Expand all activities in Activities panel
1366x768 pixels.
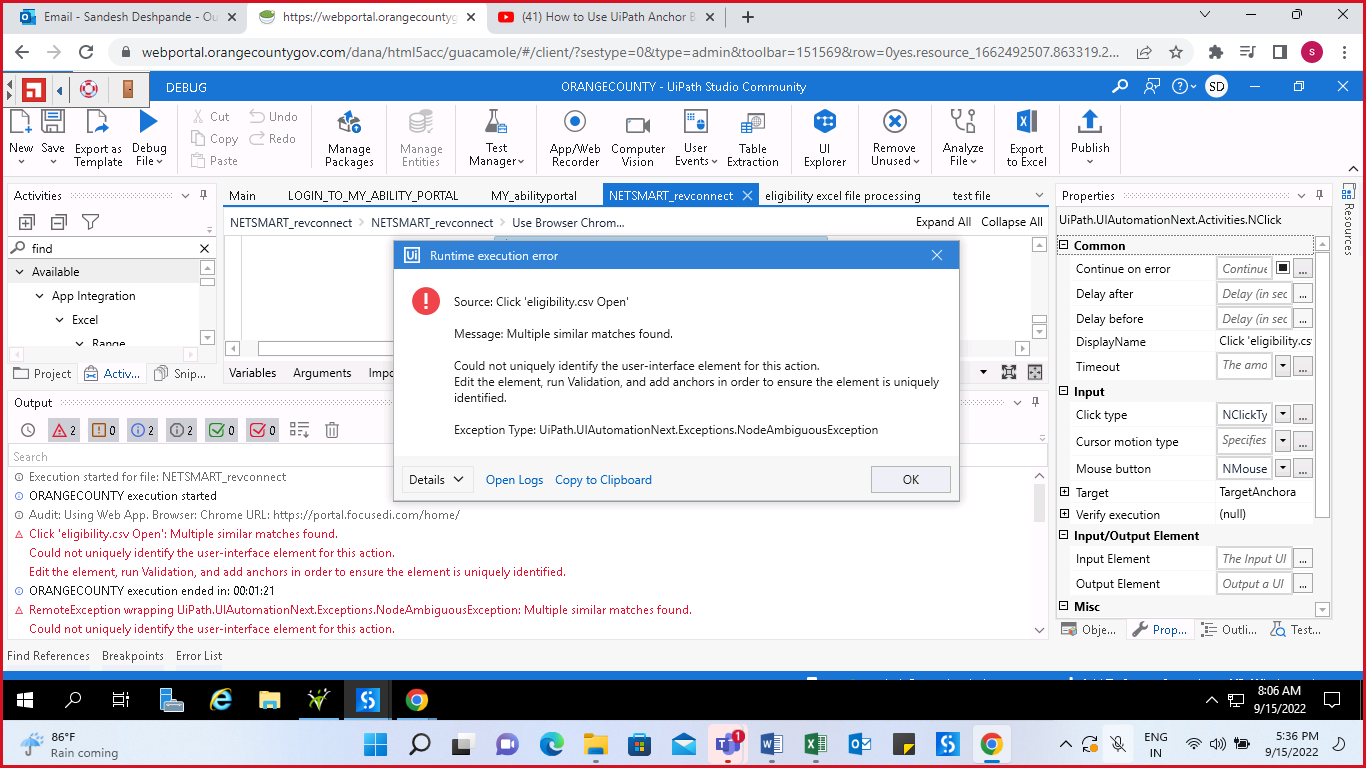click(x=27, y=222)
